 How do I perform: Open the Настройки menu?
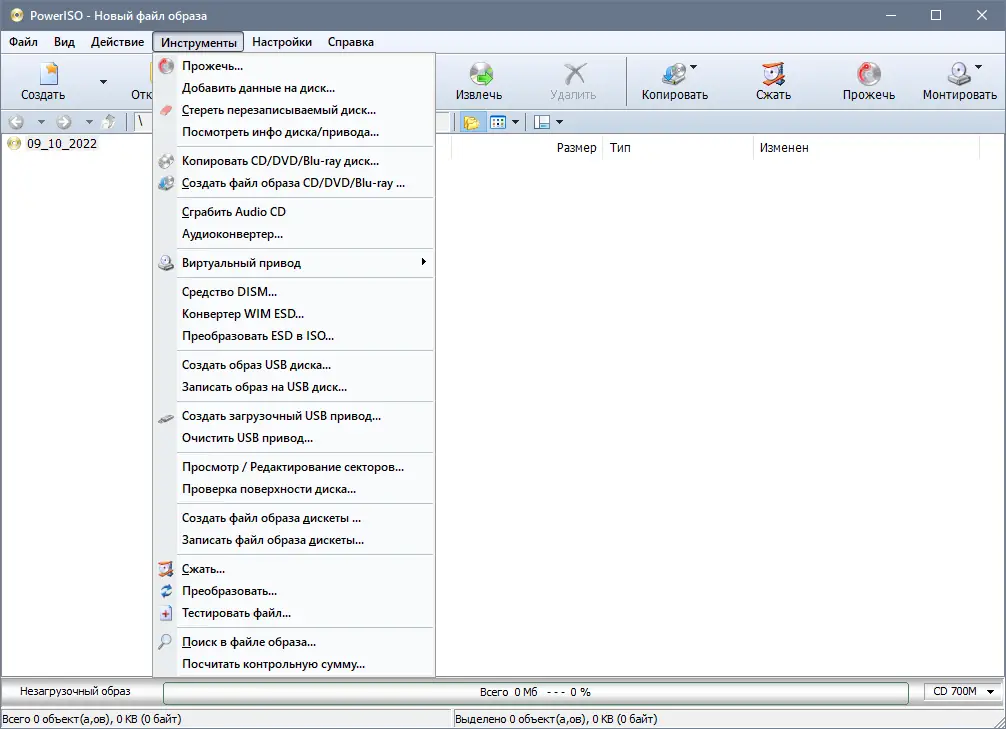pos(281,42)
